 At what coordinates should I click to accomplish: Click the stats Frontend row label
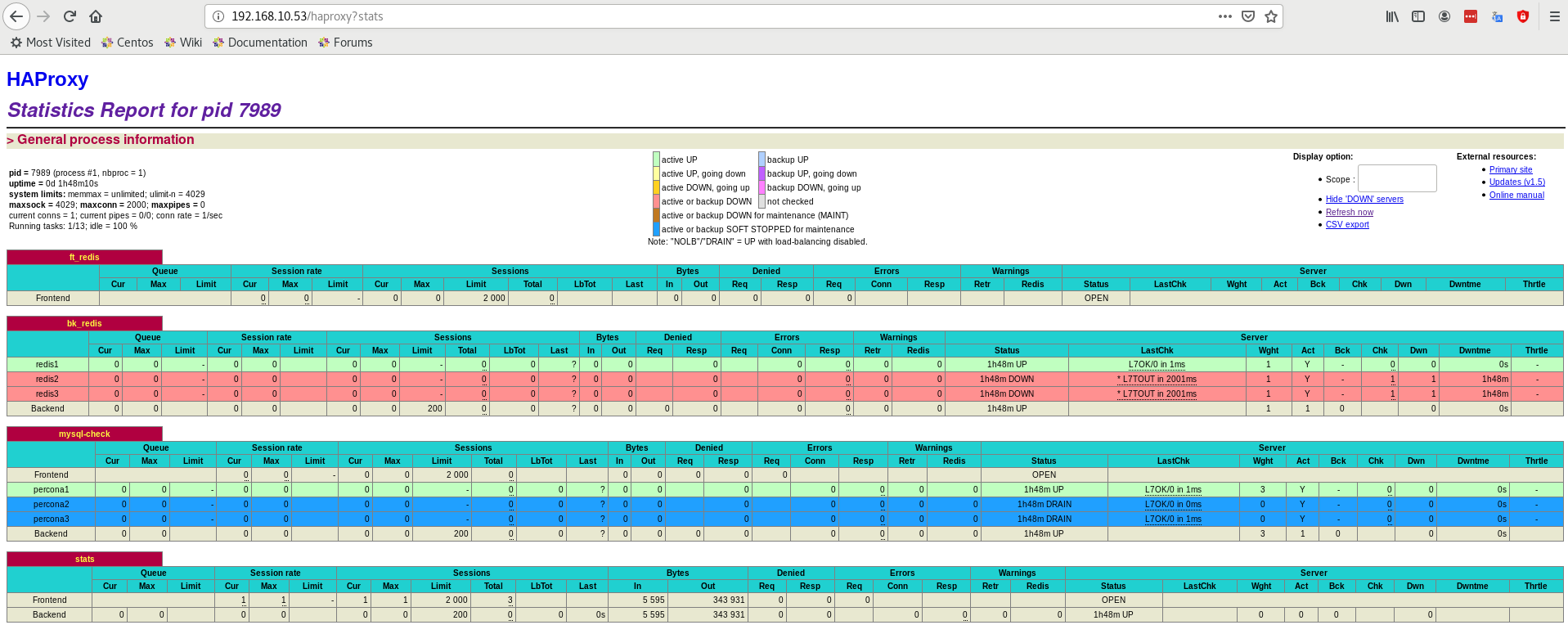49,600
